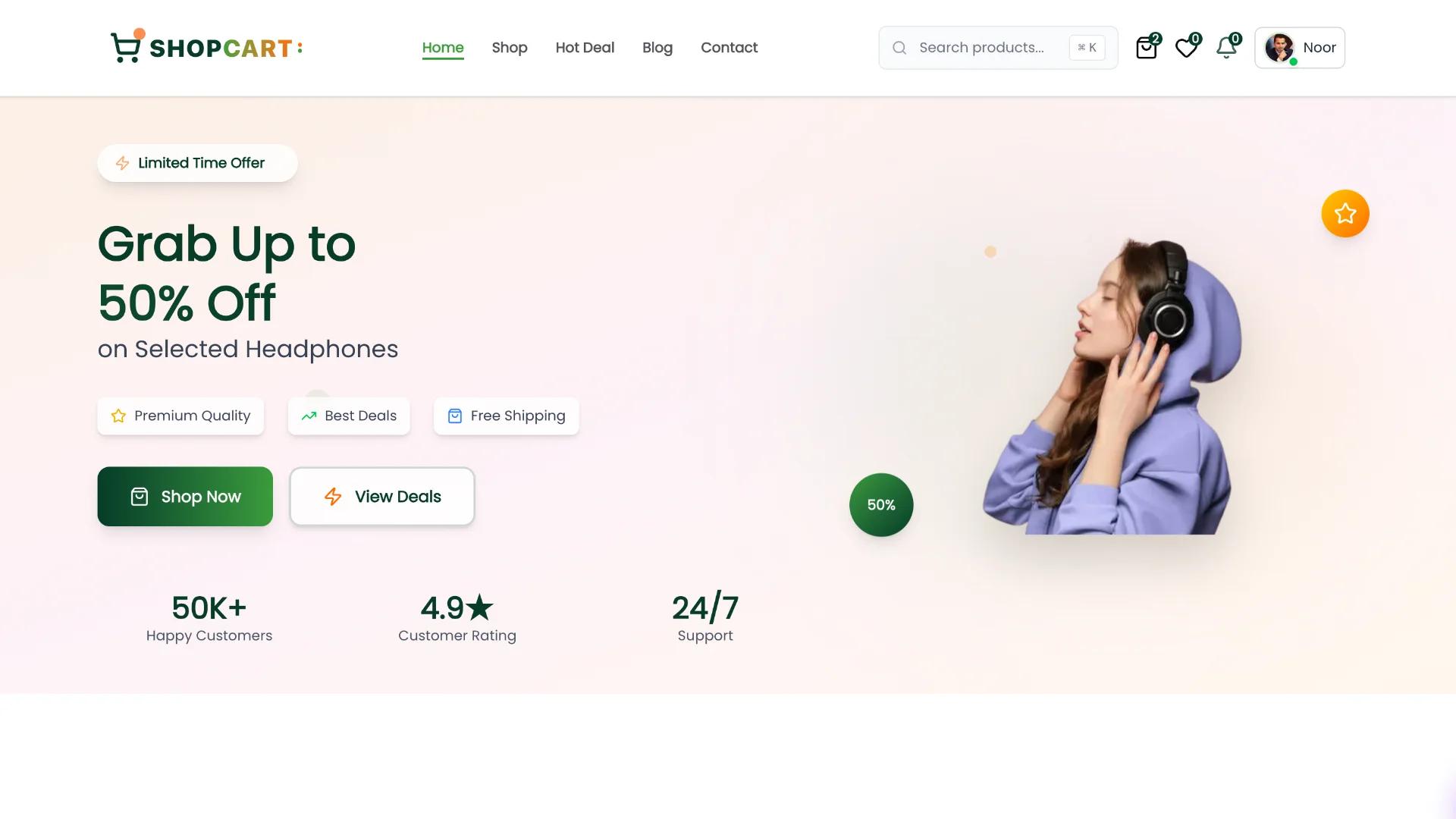
Task: Click the search magnifier icon
Action: [x=899, y=48]
